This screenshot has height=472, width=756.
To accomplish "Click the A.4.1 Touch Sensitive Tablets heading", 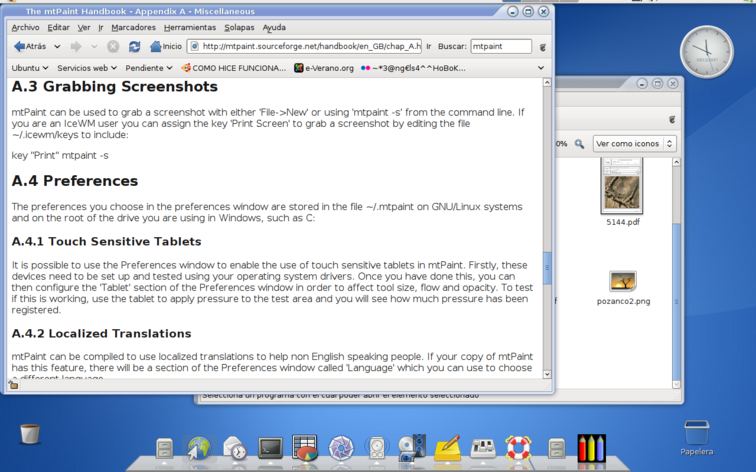I will tap(107, 242).
